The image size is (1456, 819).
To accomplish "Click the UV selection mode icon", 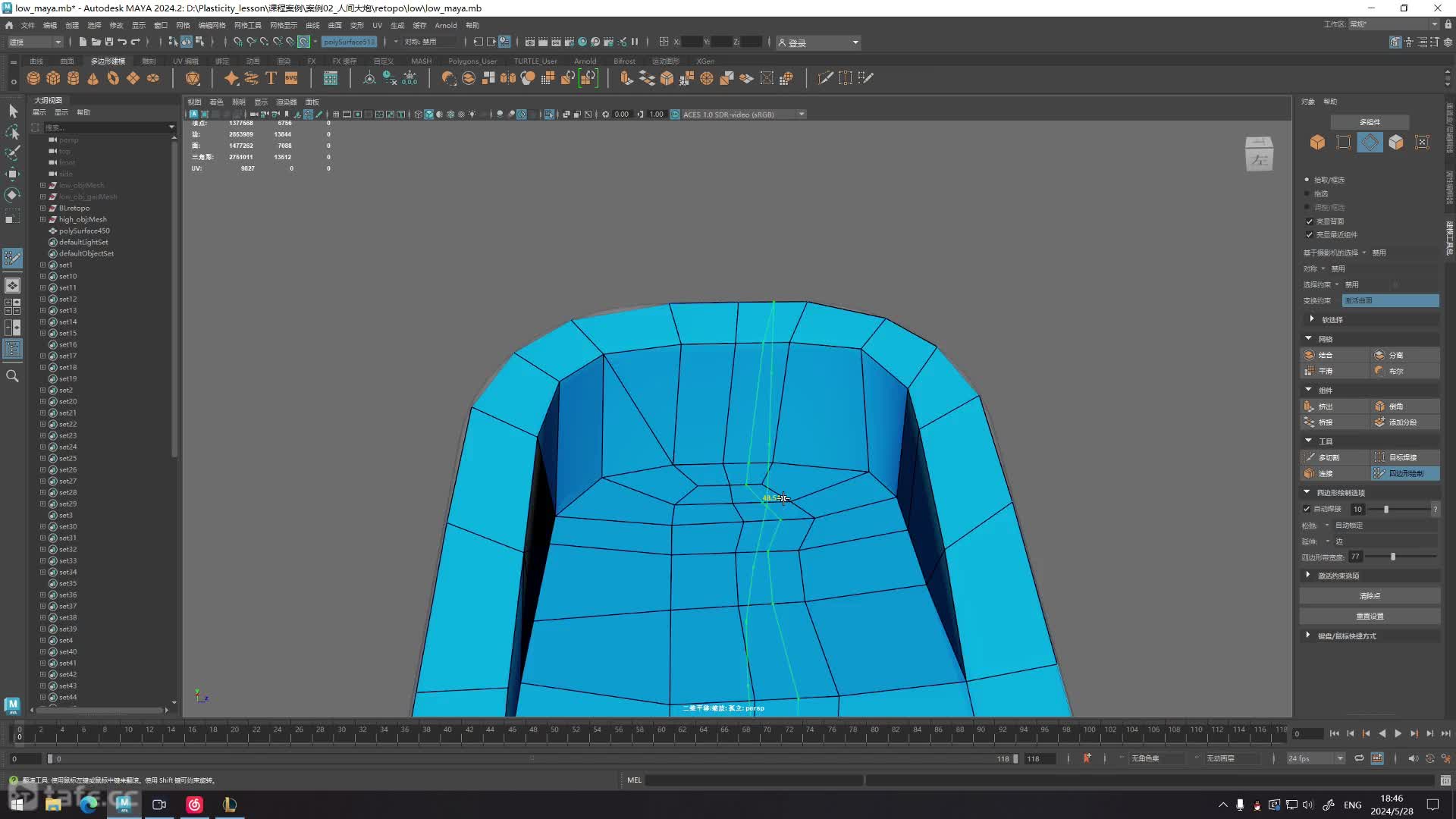I will coord(1423,143).
